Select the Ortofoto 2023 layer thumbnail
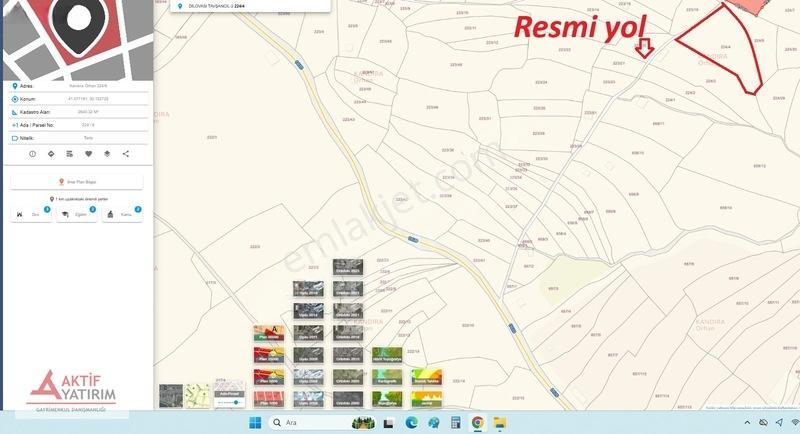 coord(348,267)
